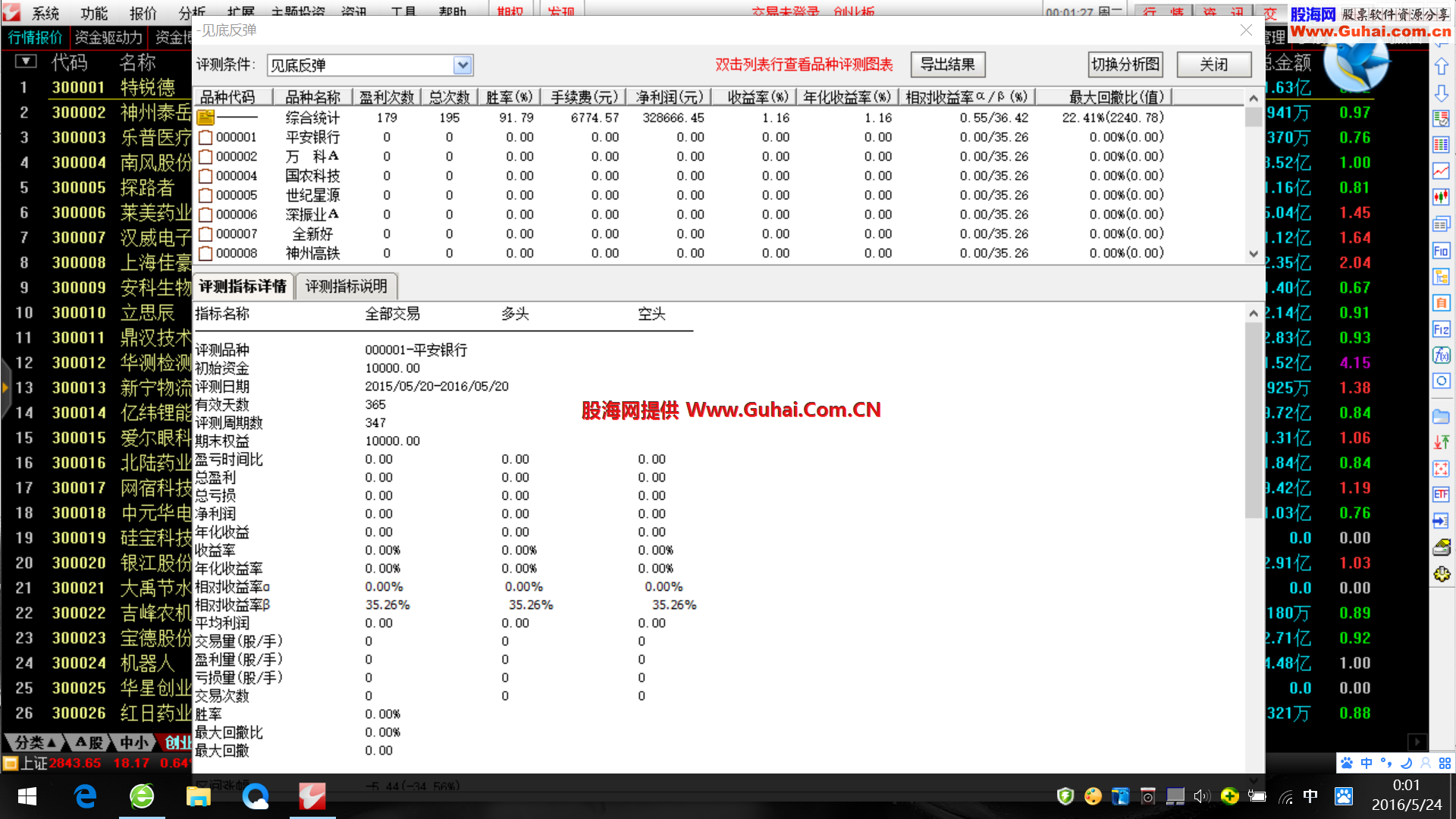1456x819 pixels.
Task: Open the 系统 menu
Action: tap(45, 12)
